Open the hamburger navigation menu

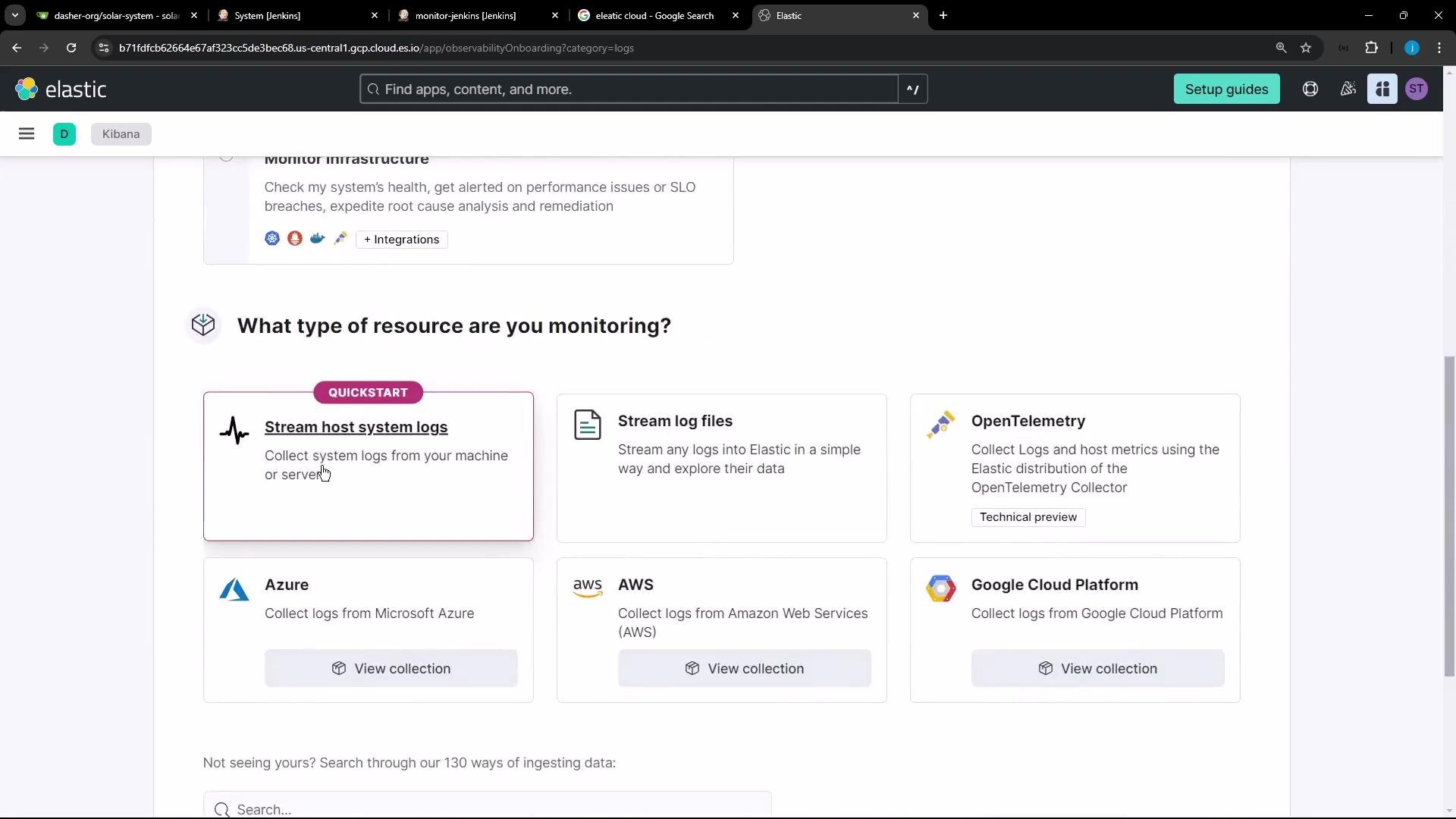27,134
